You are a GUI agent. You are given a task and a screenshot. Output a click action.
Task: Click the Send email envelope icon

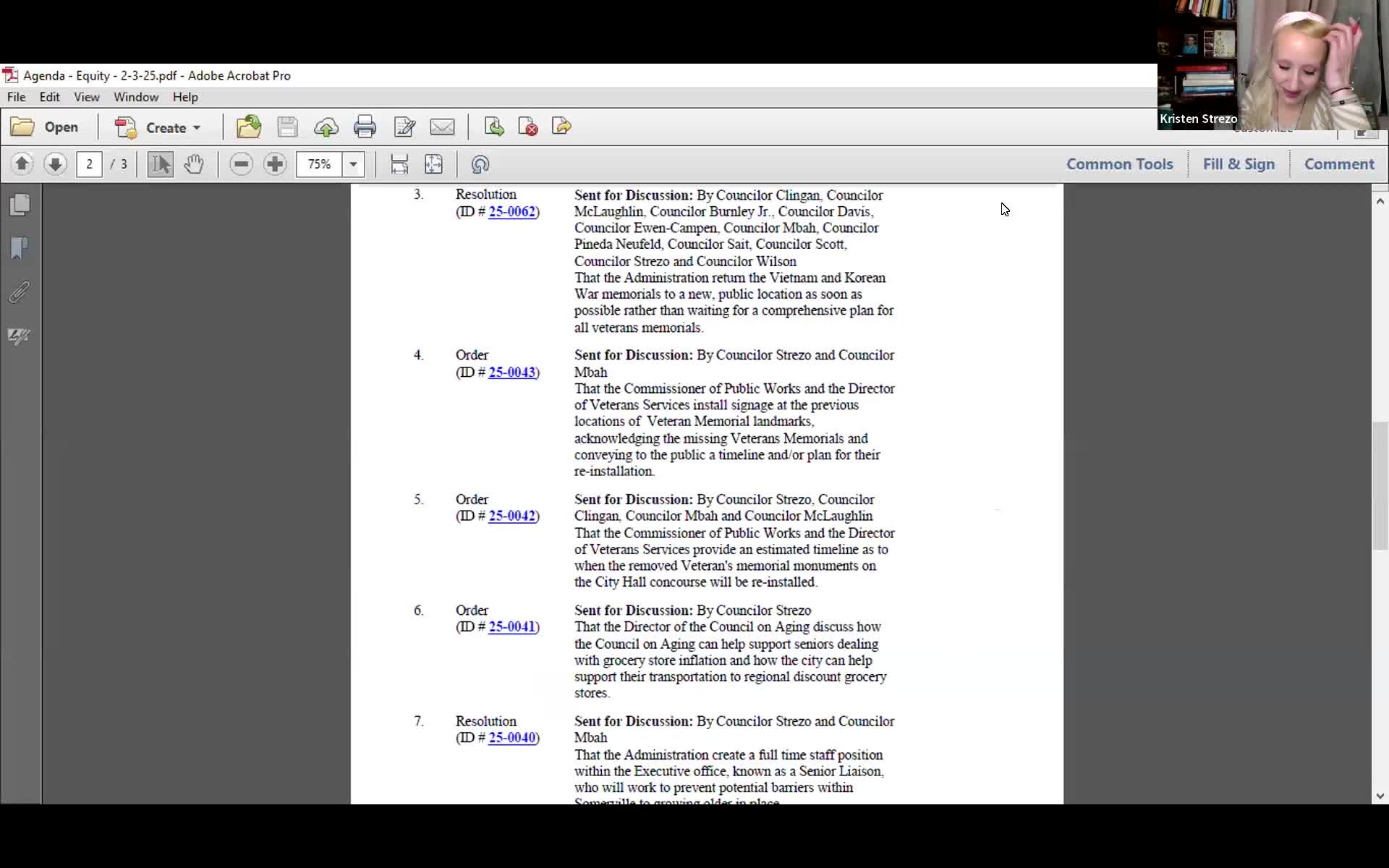coord(442,127)
